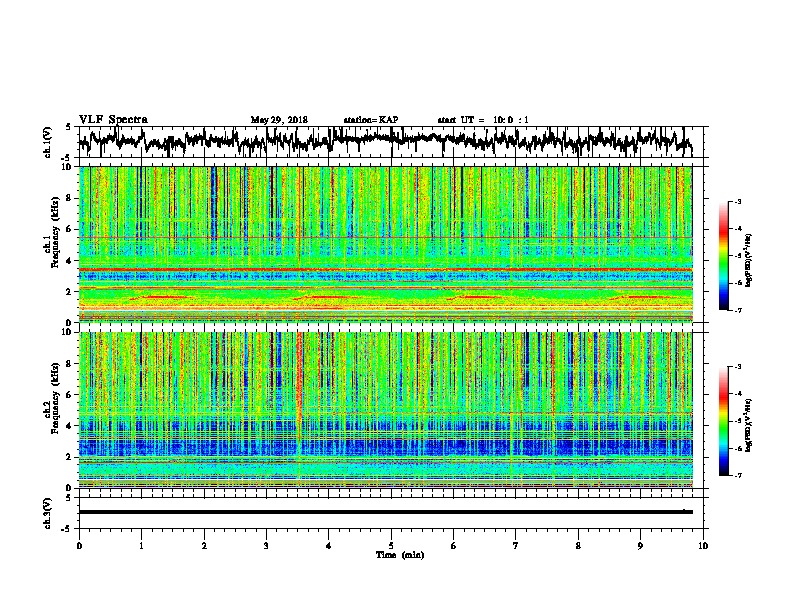Image resolution: width=792 pixels, height=612 pixels.
Task: Click time axis tick label '0'
Action: tap(79, 546)
